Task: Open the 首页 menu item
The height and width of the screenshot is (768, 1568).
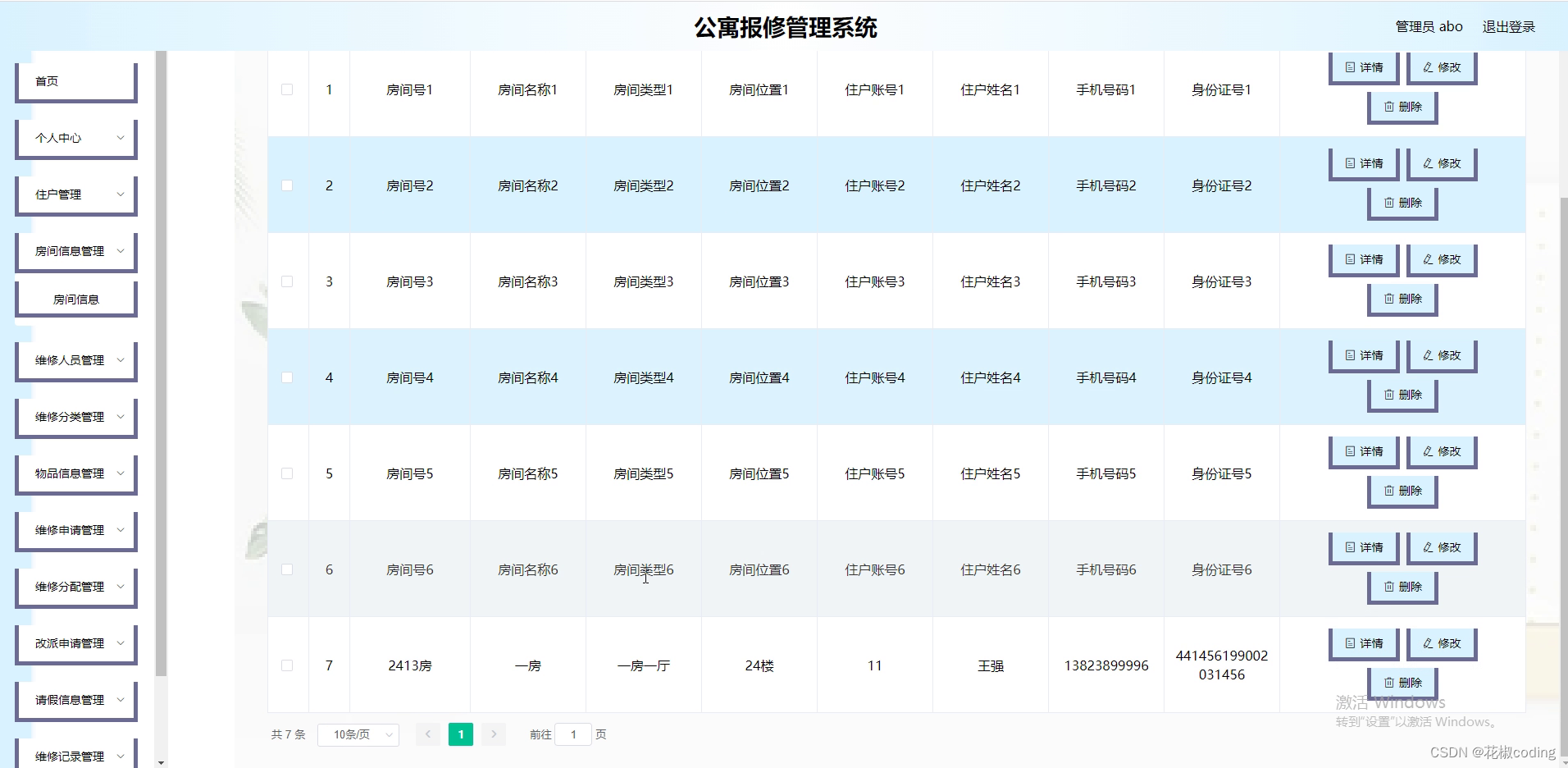Action: pyautogui.click(x=75, y=80)
